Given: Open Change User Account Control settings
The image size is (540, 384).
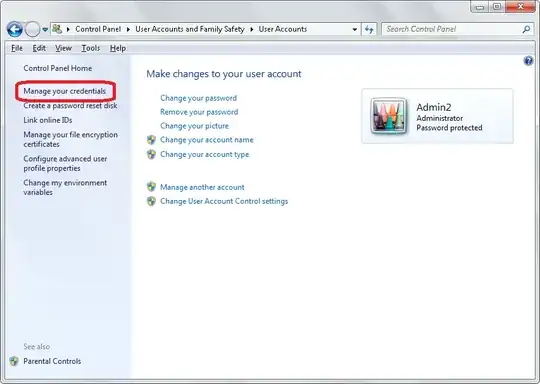Looking at the screenshot, I should click(x=224, y=201).
